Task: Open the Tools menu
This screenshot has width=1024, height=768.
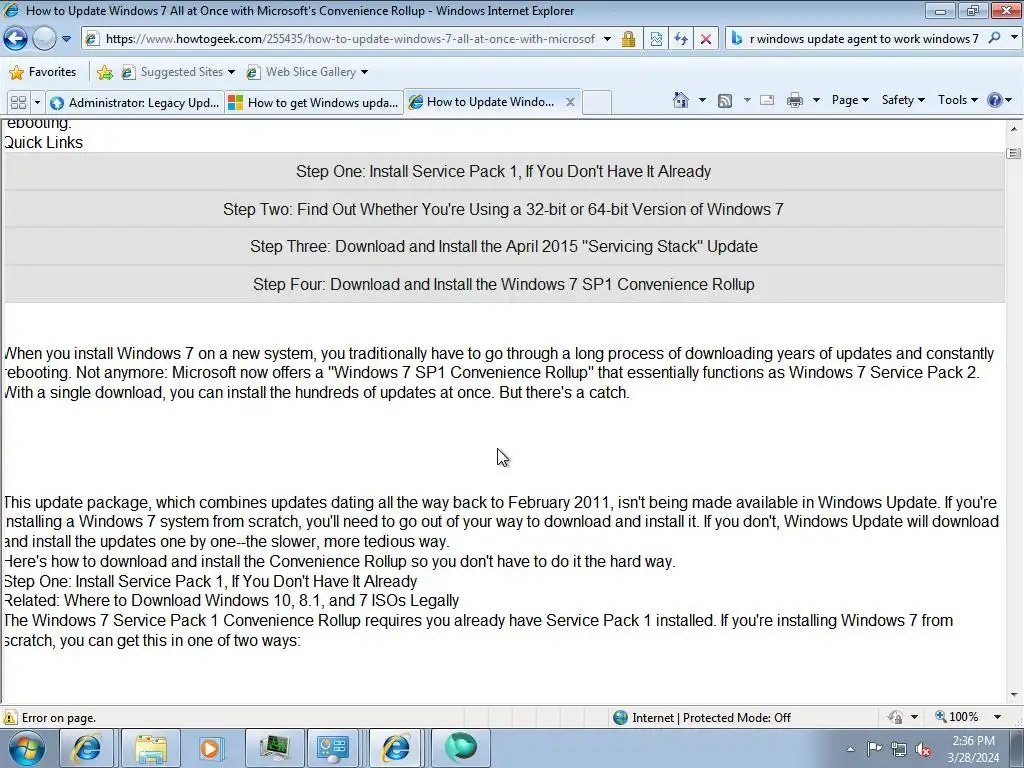Action: click(957, 100)
